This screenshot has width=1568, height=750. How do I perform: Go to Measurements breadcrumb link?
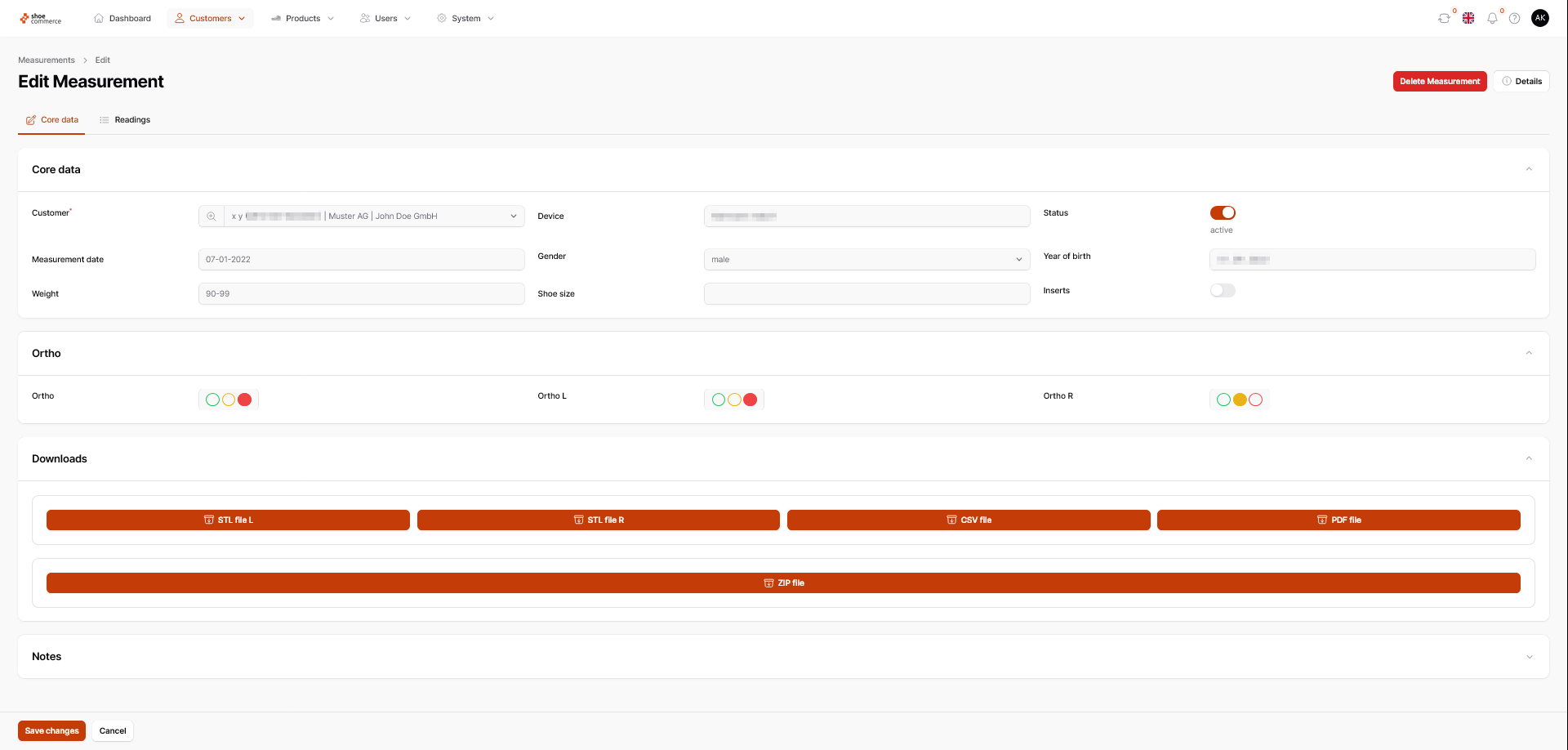click(x=47, y=60)
